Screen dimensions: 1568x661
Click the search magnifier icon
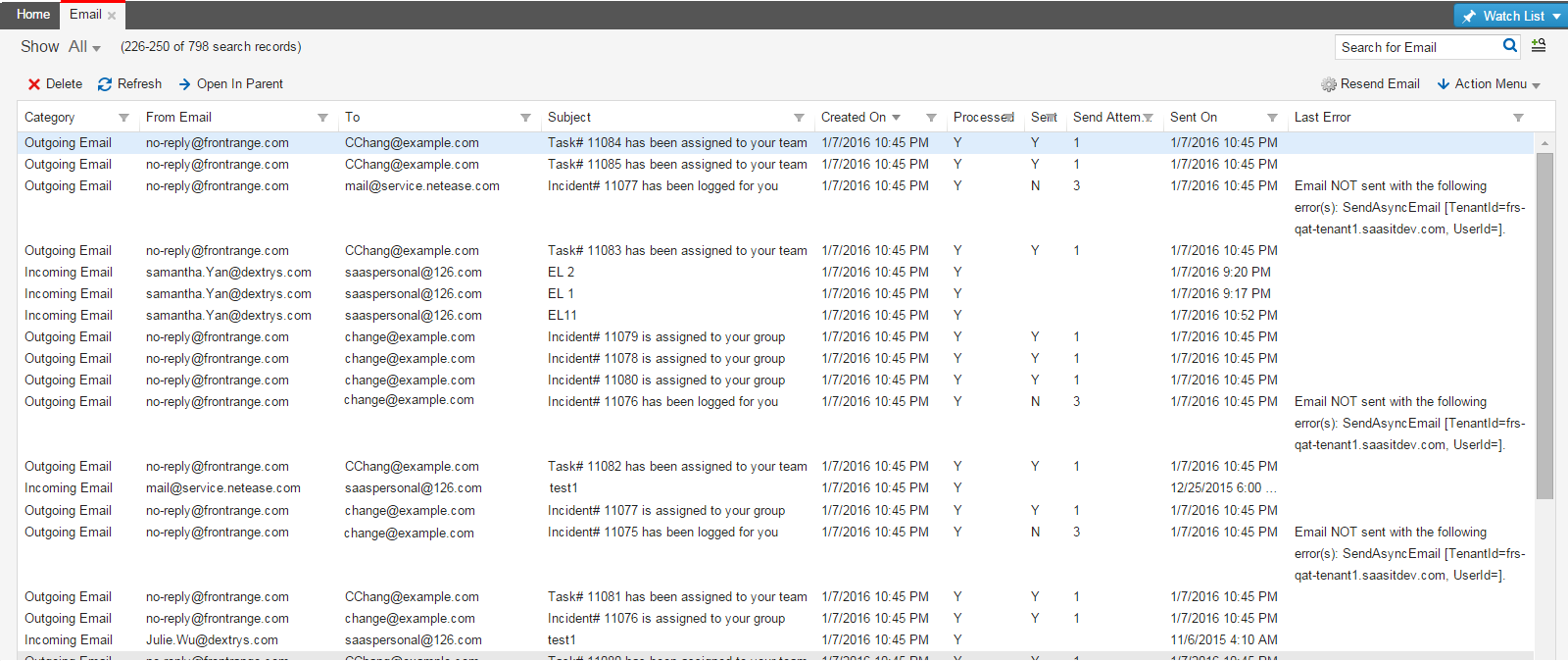(x=1510, y=46)
